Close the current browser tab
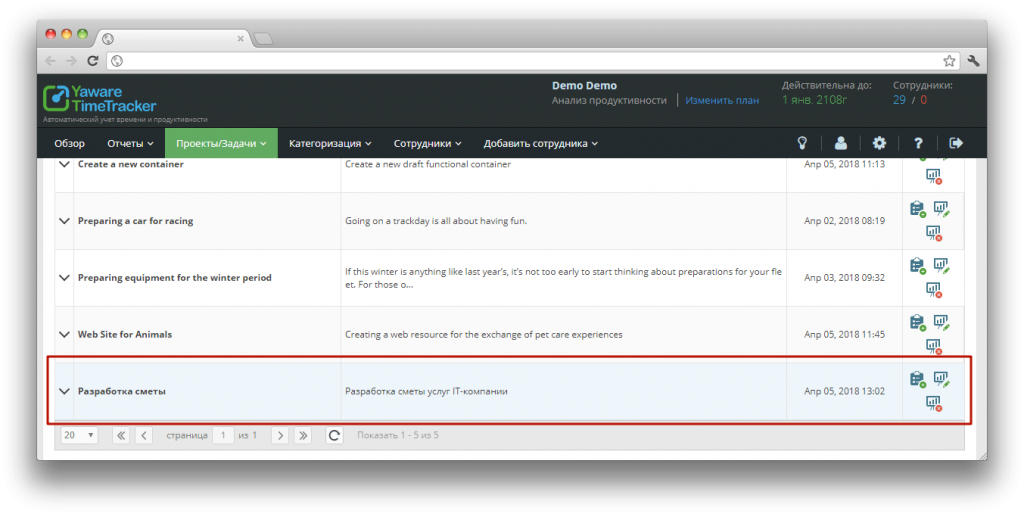Viewport: 1024px width, 514px height. click(240, 39)
